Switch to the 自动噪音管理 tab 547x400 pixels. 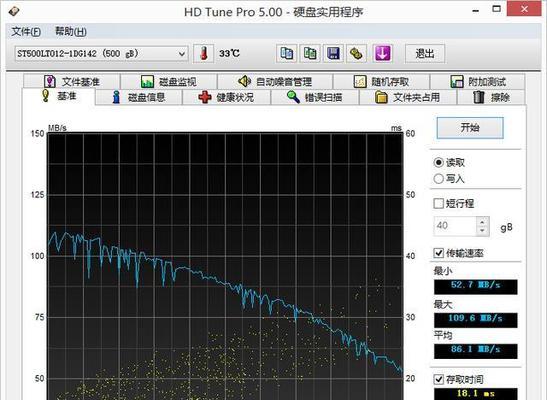pyautogui.click(x=275, y=82)
